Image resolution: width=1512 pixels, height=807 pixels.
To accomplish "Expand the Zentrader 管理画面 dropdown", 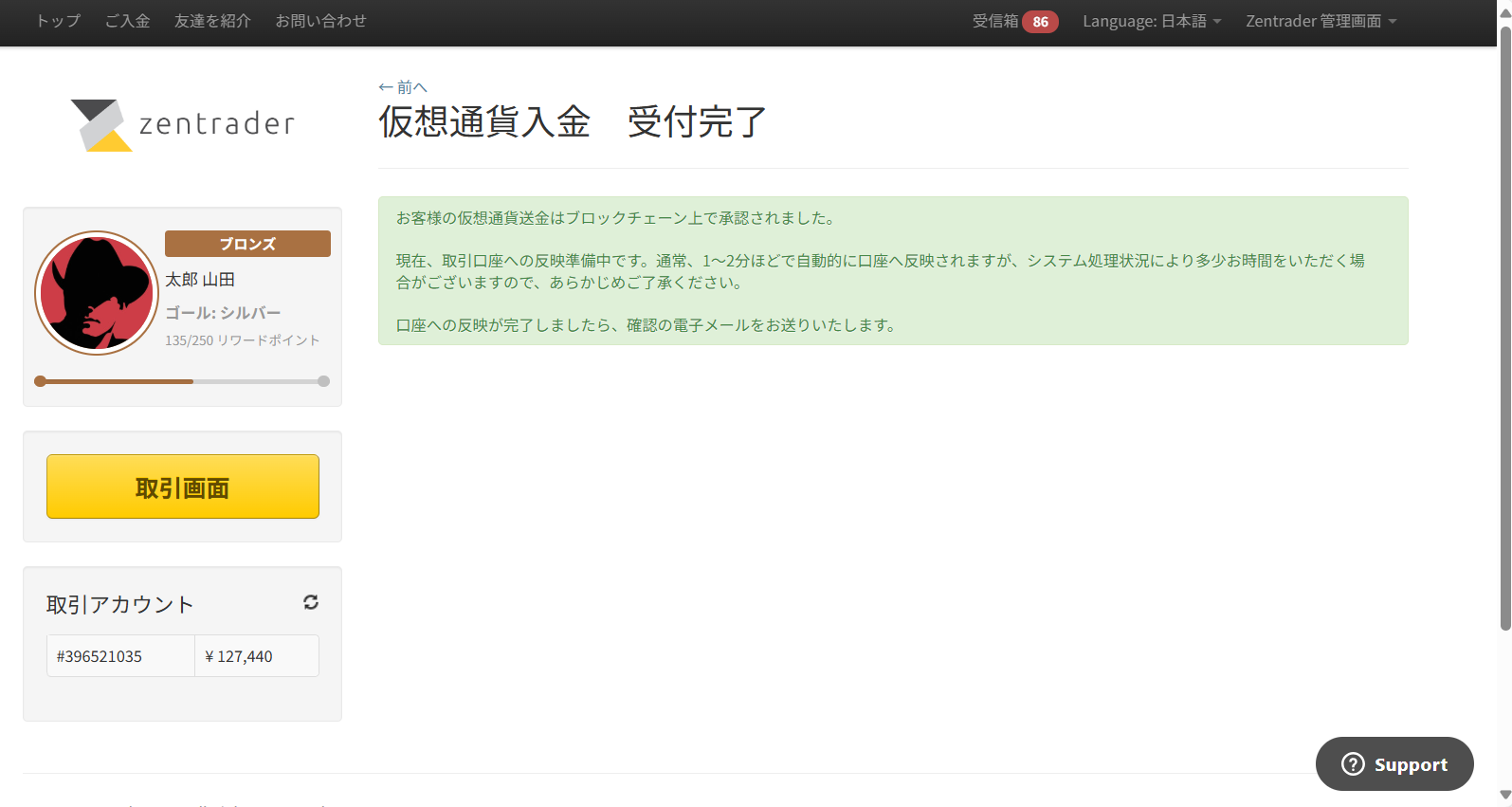I will [1321, 21].
